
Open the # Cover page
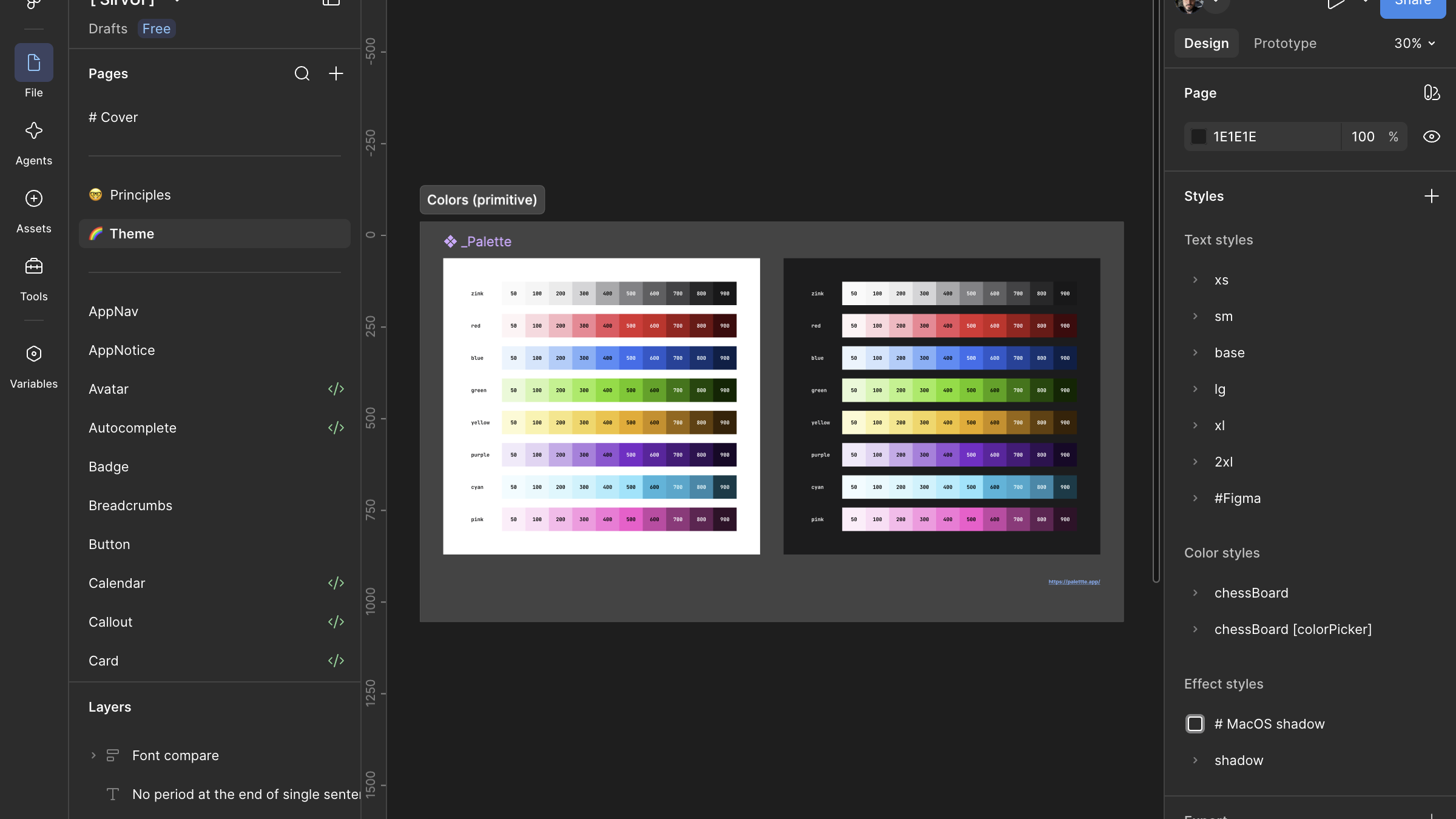(215, 117)
